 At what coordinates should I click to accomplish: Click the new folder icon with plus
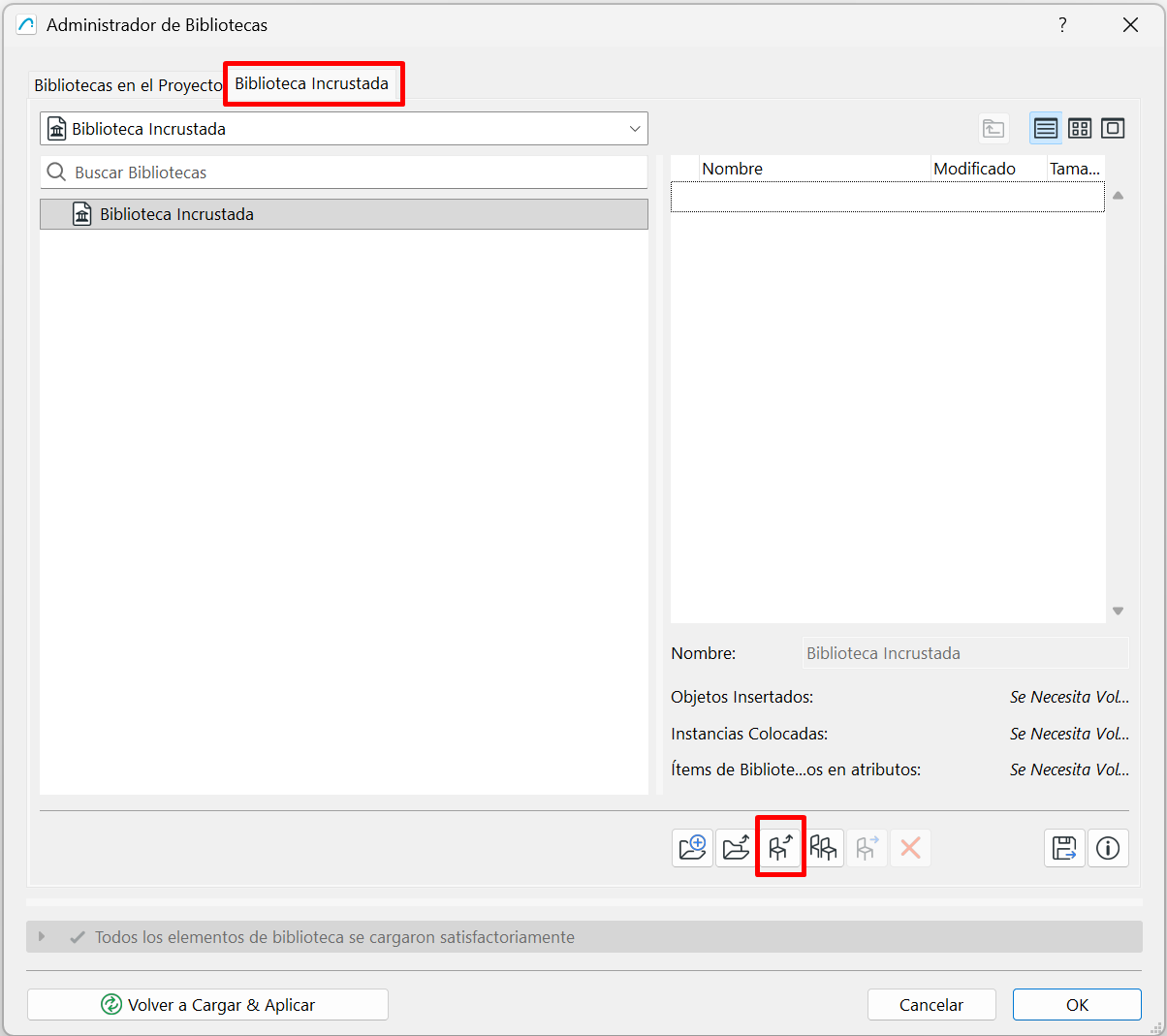click(x=692, y=848)
